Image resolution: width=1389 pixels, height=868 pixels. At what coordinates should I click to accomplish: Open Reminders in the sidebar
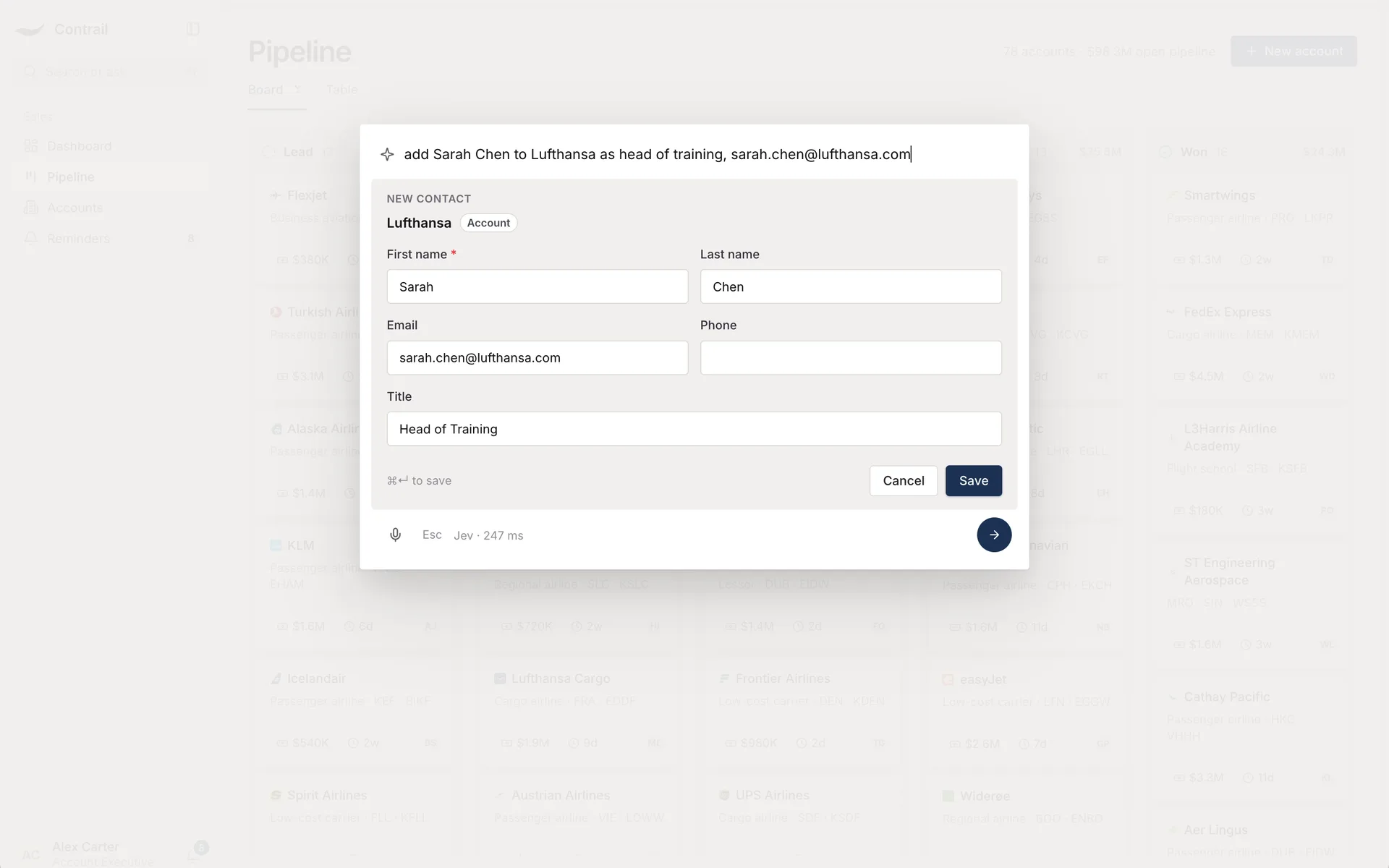point(110,239)
